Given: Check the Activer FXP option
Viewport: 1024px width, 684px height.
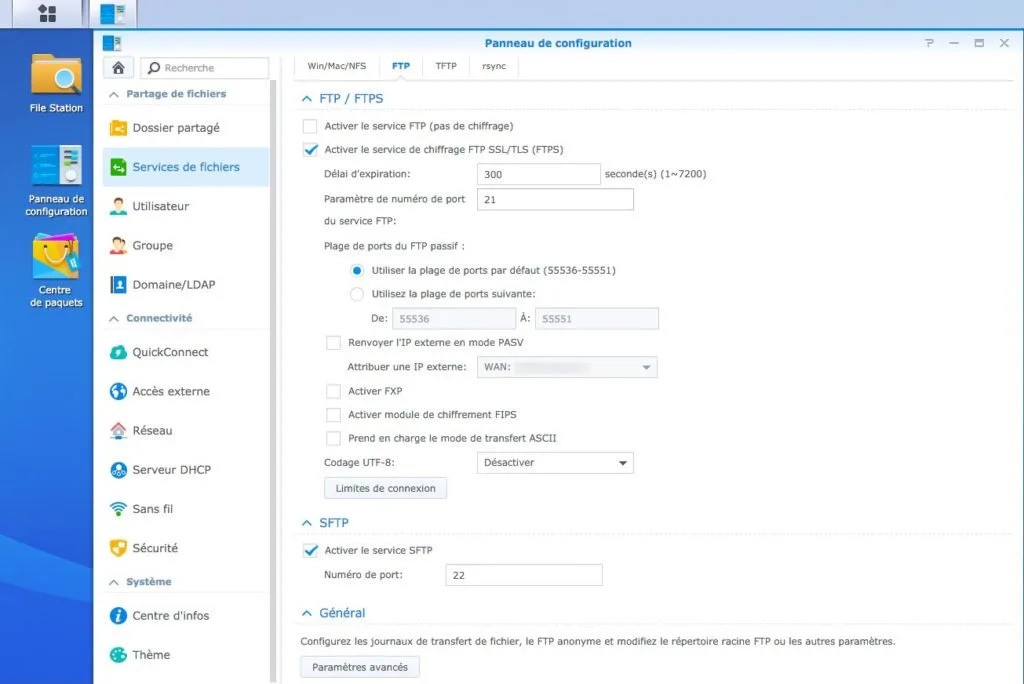Looking at the screenshot, I should click(x=334, y=391).
